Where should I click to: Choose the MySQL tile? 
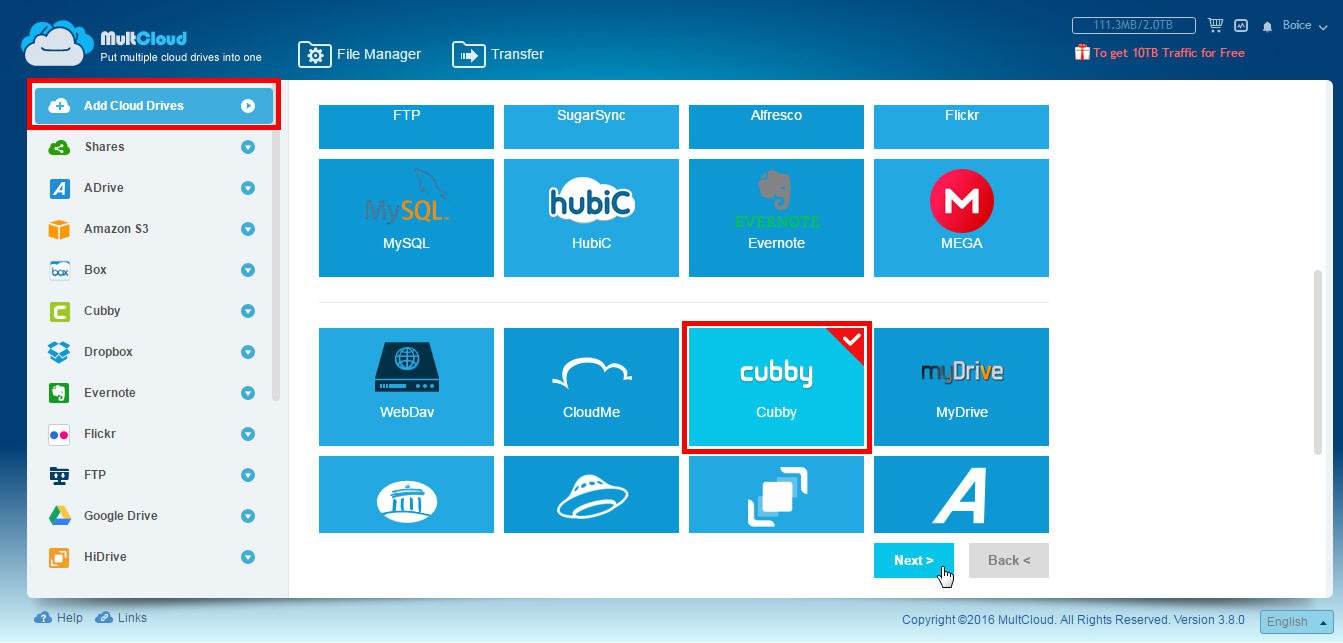(x=406, y=218)
